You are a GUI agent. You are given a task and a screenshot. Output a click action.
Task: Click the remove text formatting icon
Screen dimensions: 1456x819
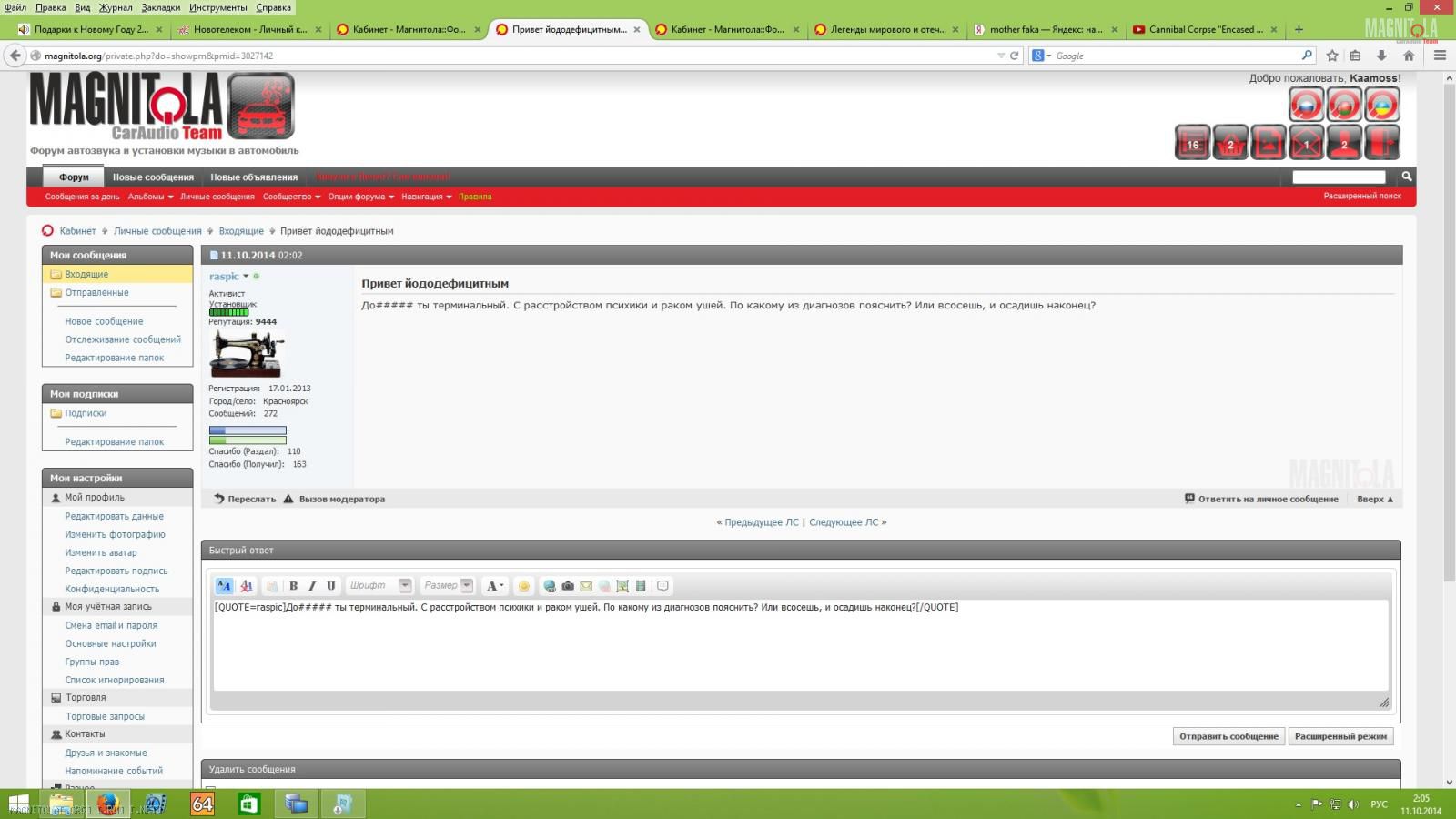pyautogui.click(x=246, y=586)
